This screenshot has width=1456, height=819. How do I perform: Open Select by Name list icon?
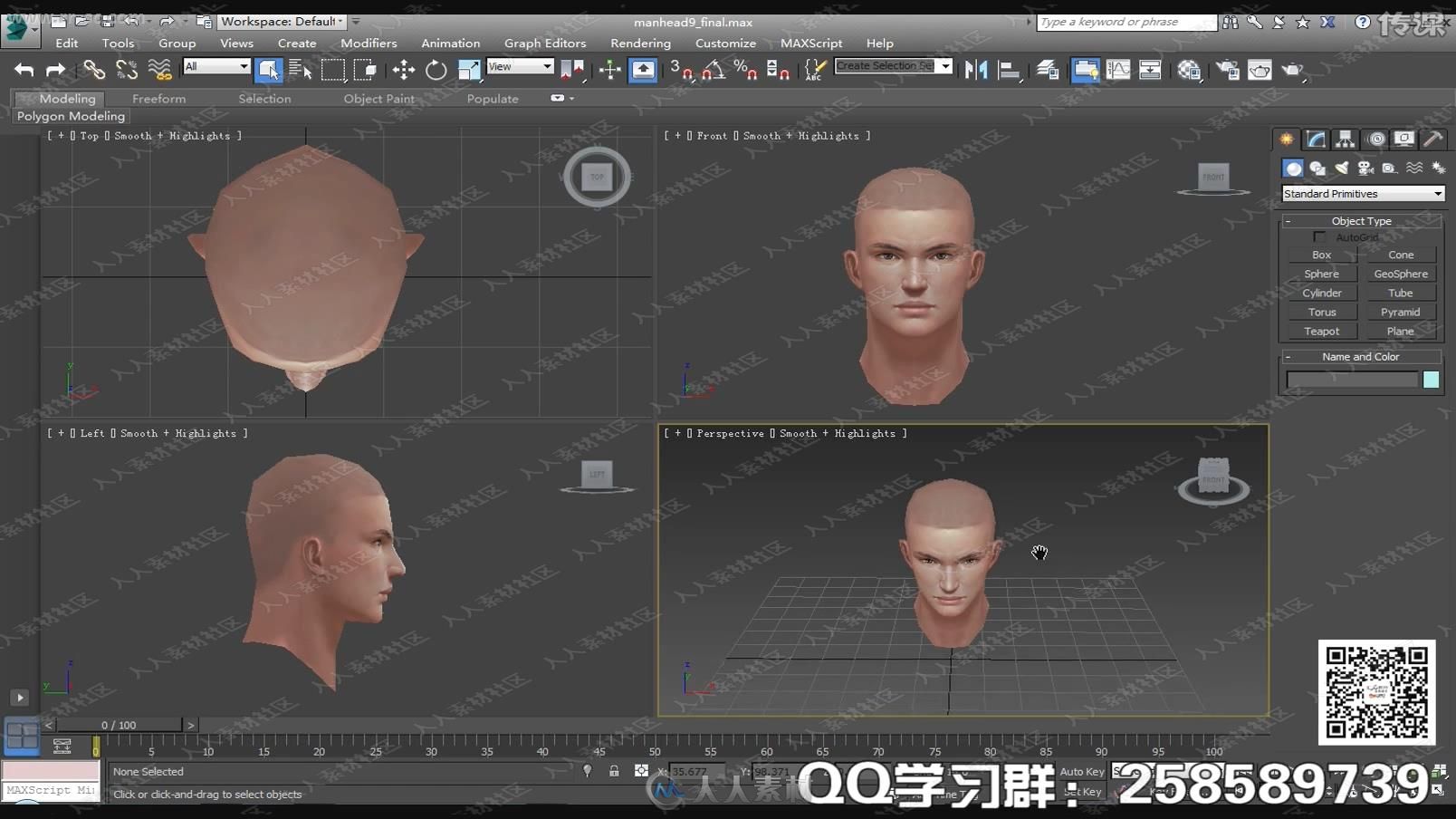(x=301, y=70)
